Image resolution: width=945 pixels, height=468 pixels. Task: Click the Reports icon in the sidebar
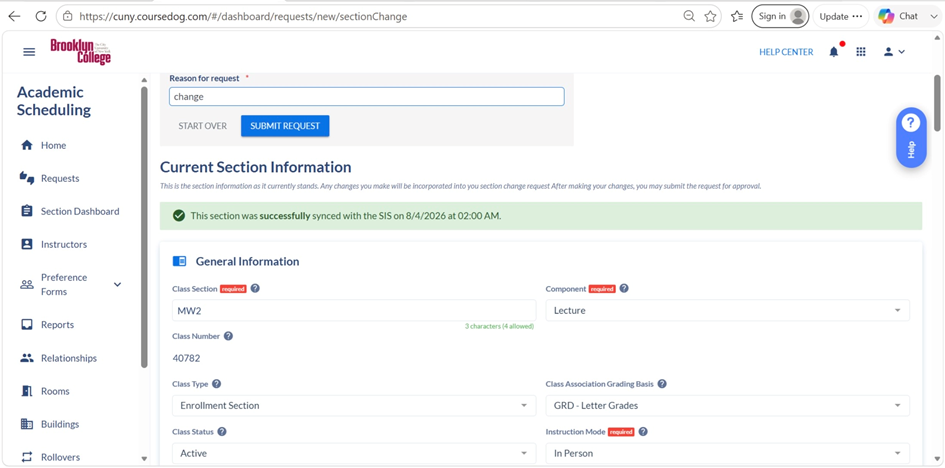pos(27,325)
